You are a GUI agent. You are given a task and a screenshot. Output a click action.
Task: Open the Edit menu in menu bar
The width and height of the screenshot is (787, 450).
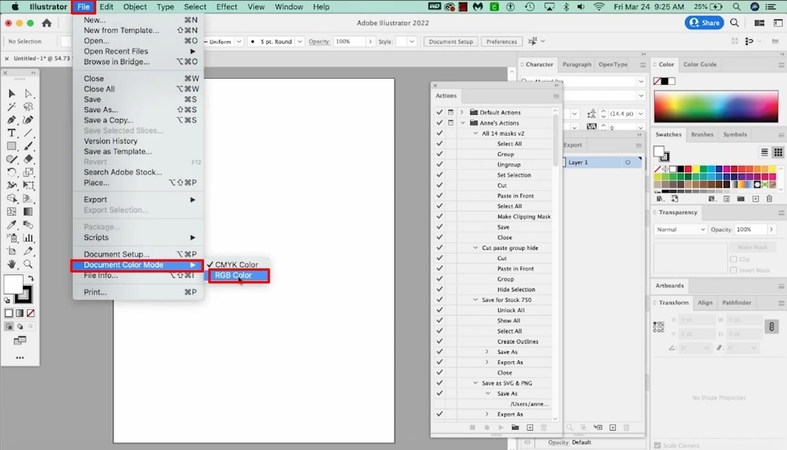pyautogui.click(x=106, y=7)
